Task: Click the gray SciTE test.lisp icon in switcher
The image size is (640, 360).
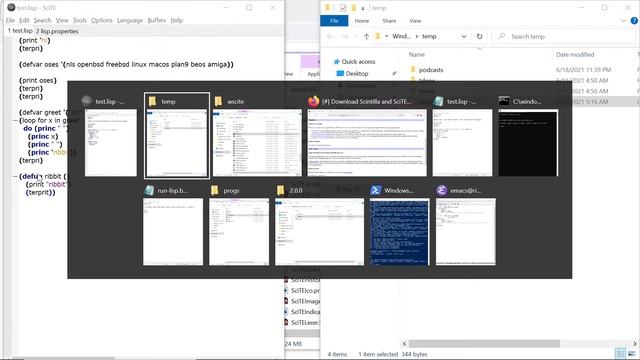Action: click(x=86, y=101)
